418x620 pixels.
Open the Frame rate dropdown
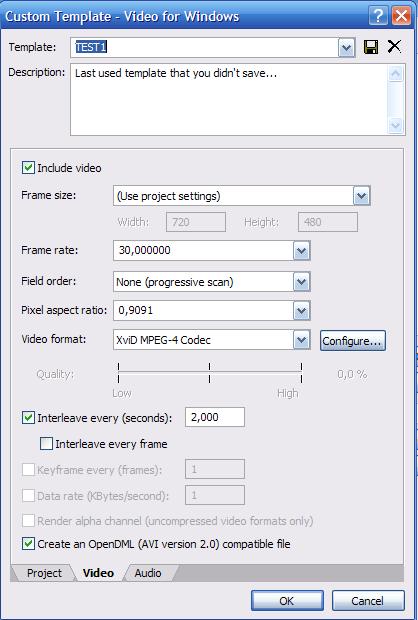[x=301, y=251]
